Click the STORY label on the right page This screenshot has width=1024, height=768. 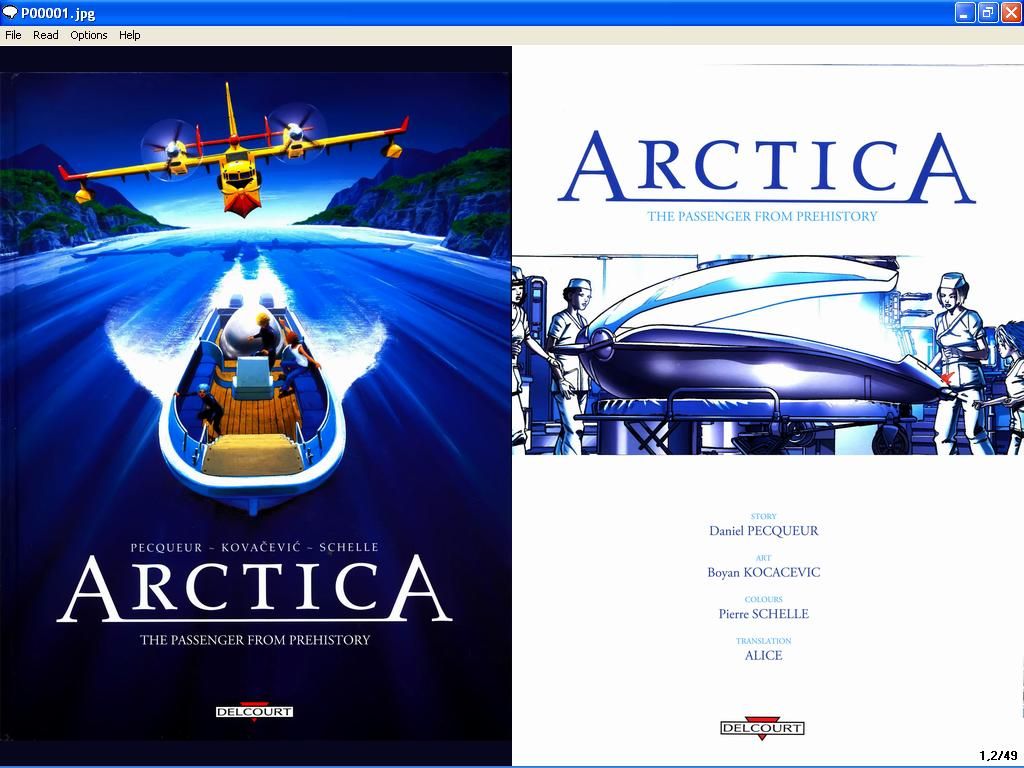[x=763, y=517]
